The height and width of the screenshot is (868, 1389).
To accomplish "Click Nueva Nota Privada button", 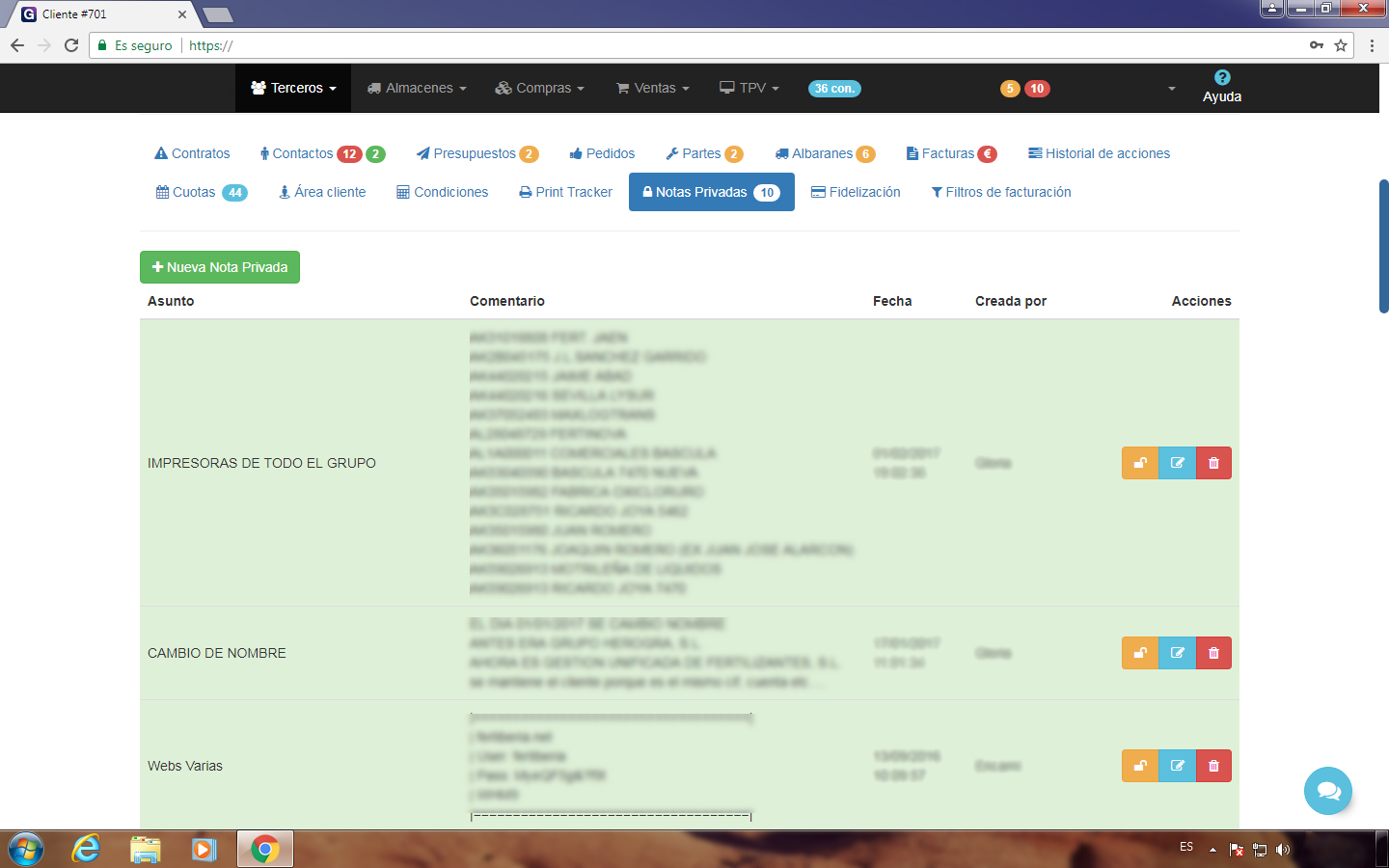I will click(220, 267).
